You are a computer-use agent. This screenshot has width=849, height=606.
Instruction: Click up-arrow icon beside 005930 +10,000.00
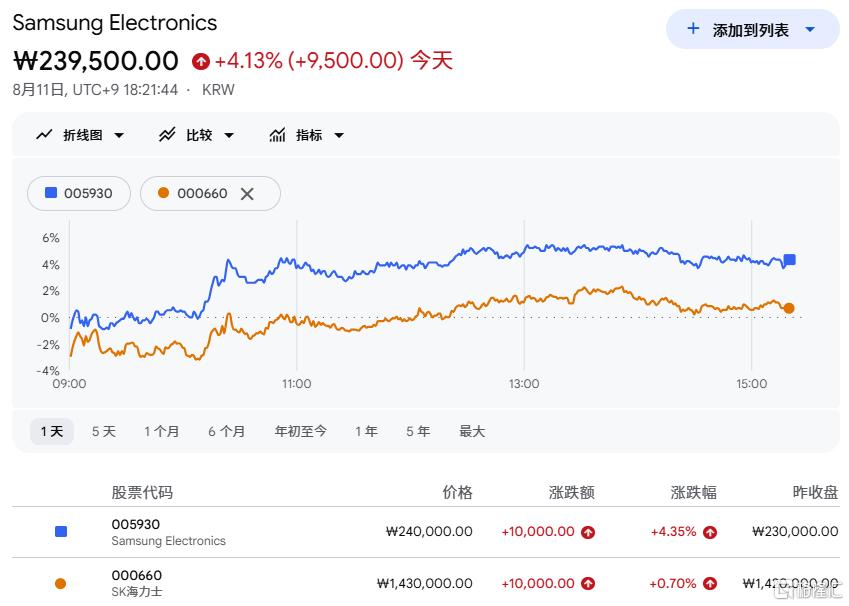point(588,532)
